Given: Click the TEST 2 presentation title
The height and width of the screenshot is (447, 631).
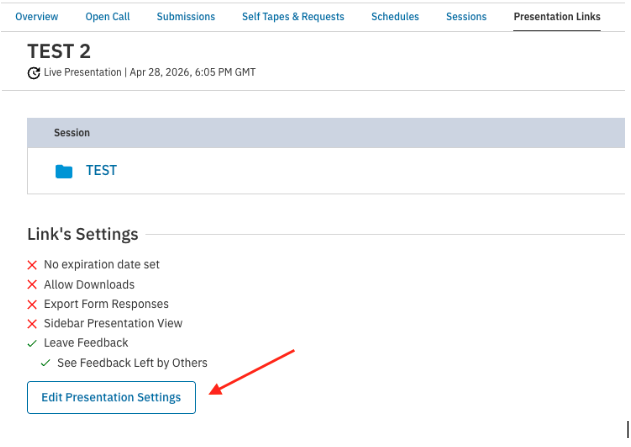Looking at the screenshot, I should (59, 51).
